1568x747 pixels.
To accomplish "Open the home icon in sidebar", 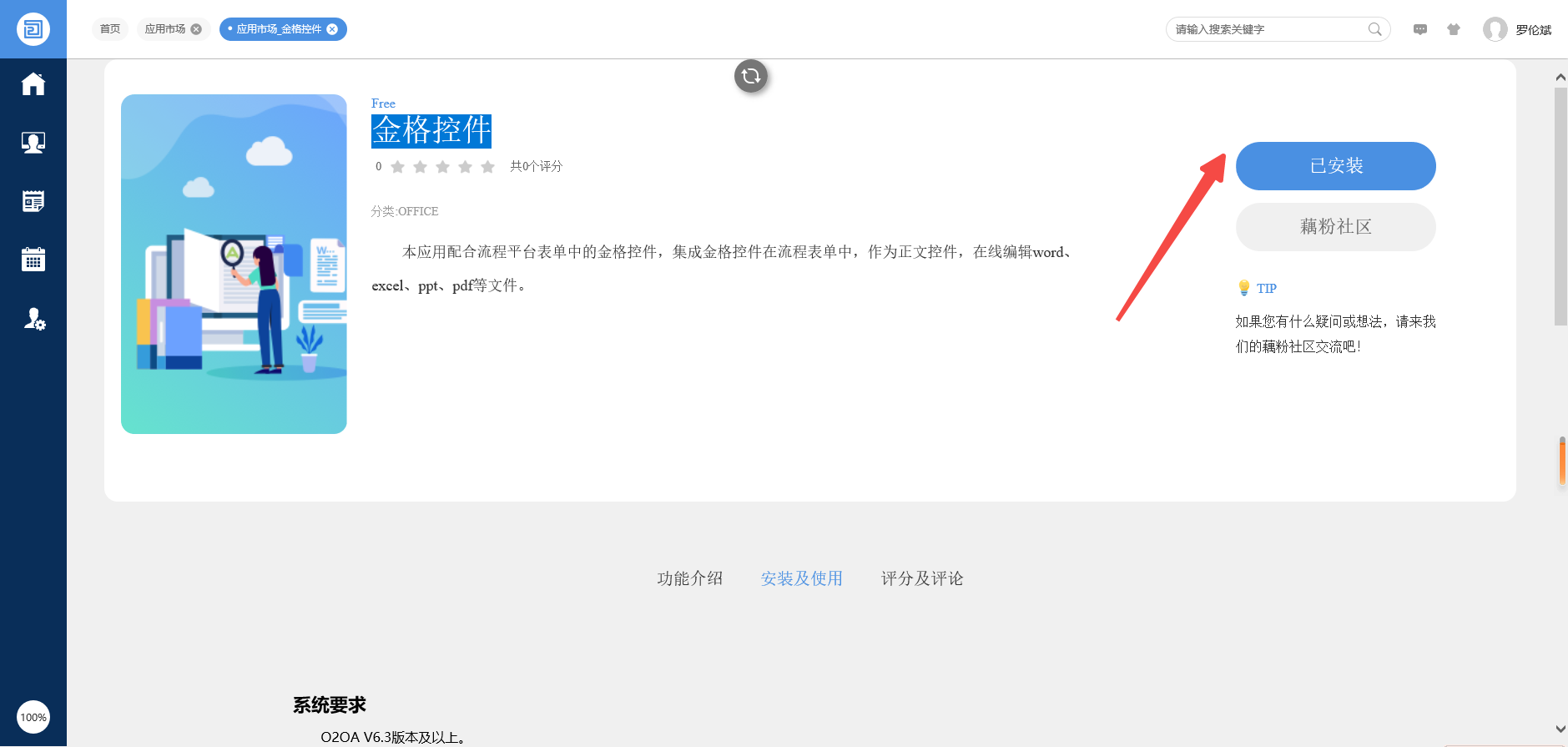I will 33,84.
